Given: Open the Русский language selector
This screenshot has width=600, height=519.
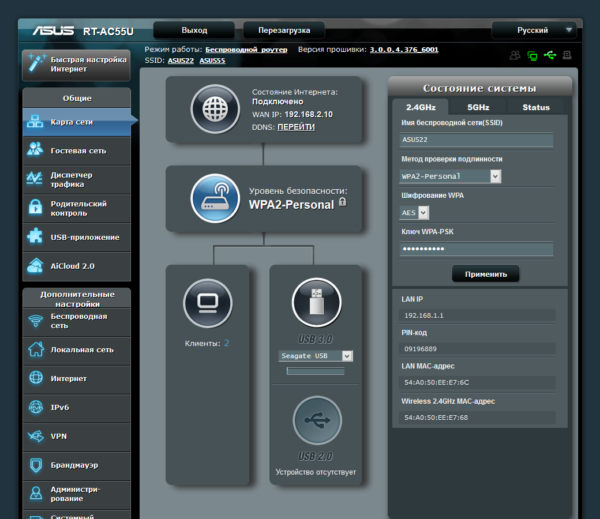Looking at the screenshot, I should tap(535, 30).
